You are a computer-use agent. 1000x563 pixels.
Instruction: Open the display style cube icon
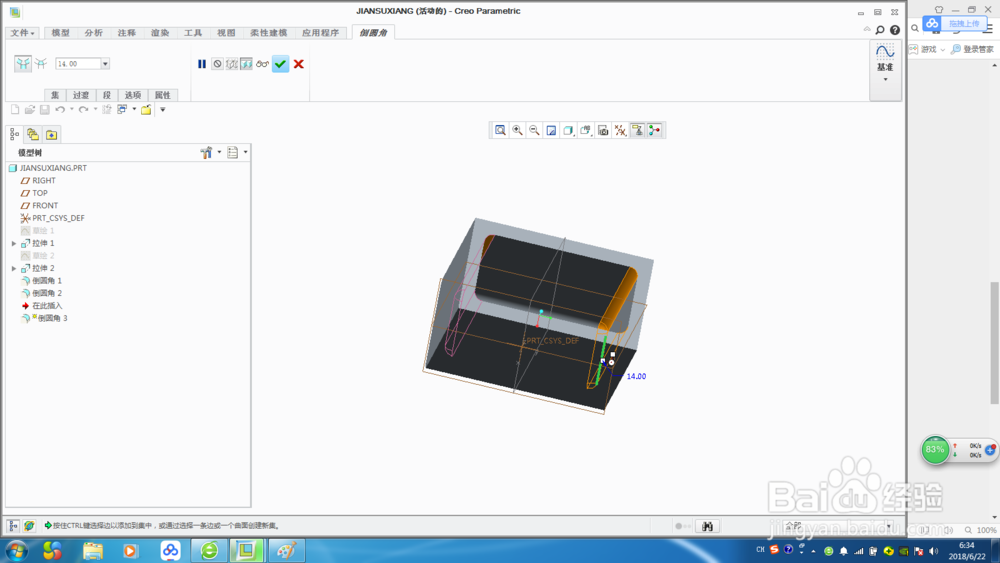pyautogui.click(x=568, y=130)
